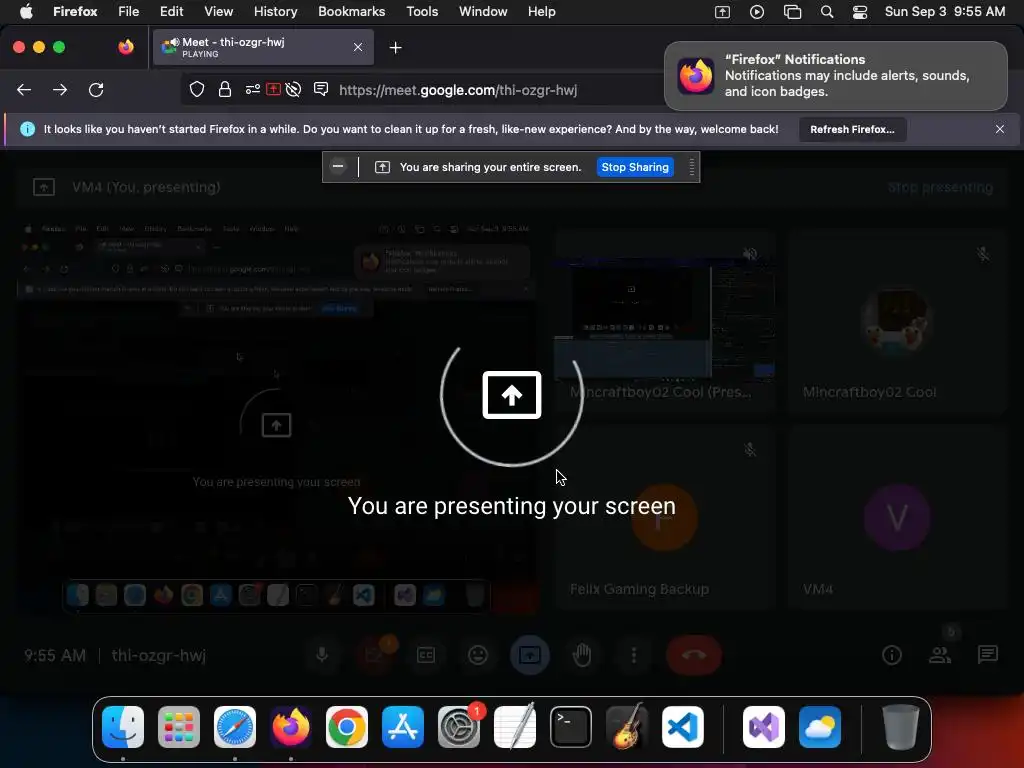Open the View menu
The image size is (1024, 768).
[x=218, y=12]
